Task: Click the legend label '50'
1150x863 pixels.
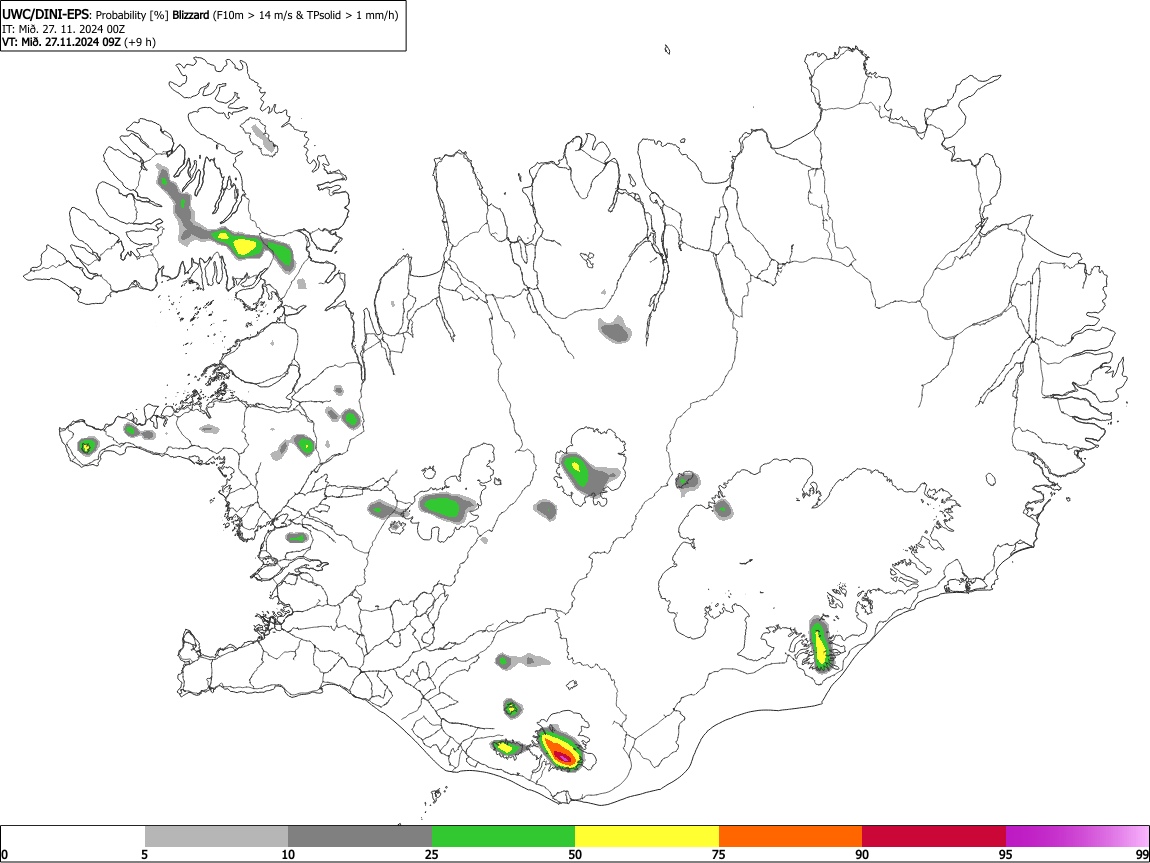Action: [575, 854]
